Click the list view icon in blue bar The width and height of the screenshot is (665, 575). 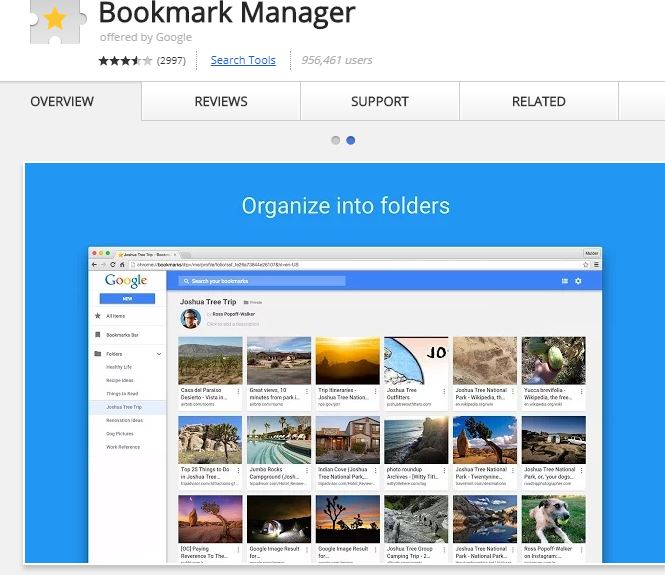point(564,282)
